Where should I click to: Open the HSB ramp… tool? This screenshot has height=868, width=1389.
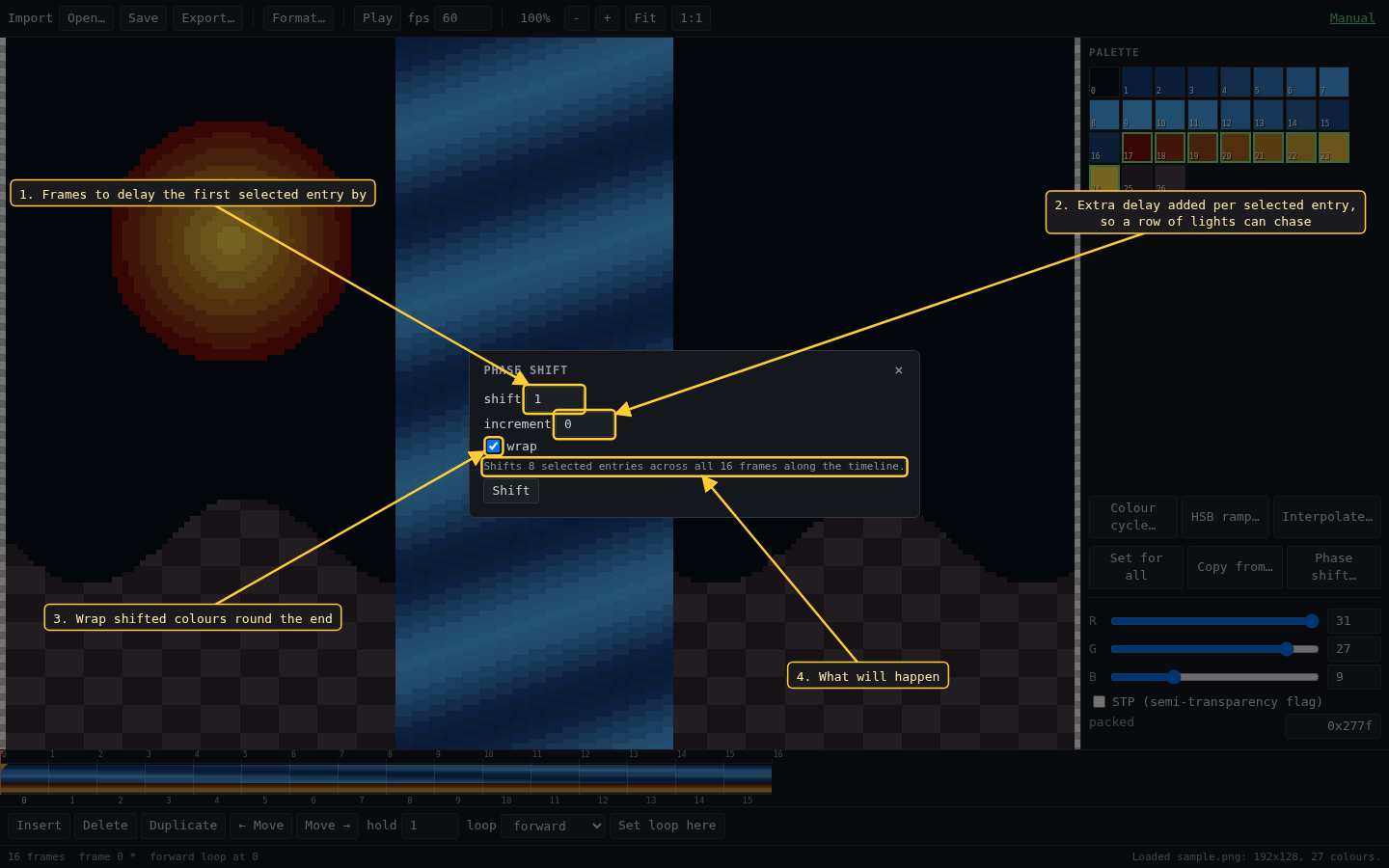pos(1225,517)
